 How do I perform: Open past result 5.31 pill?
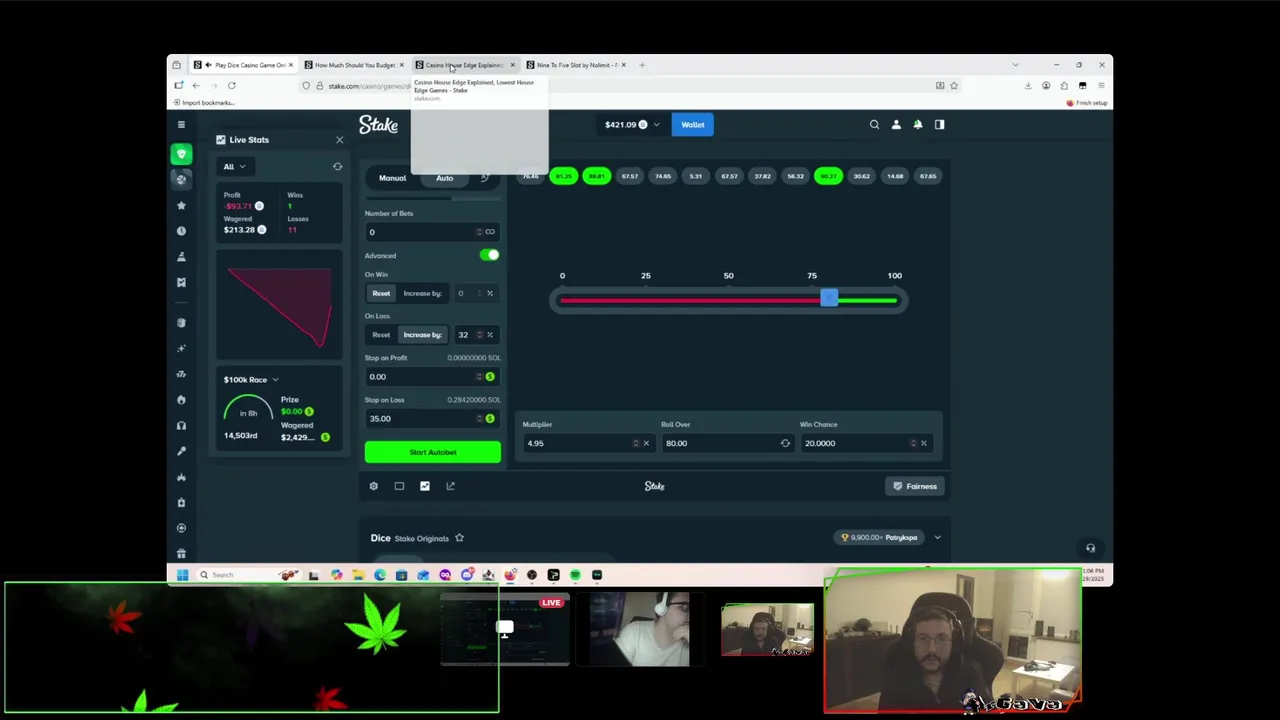coord(696,176)
